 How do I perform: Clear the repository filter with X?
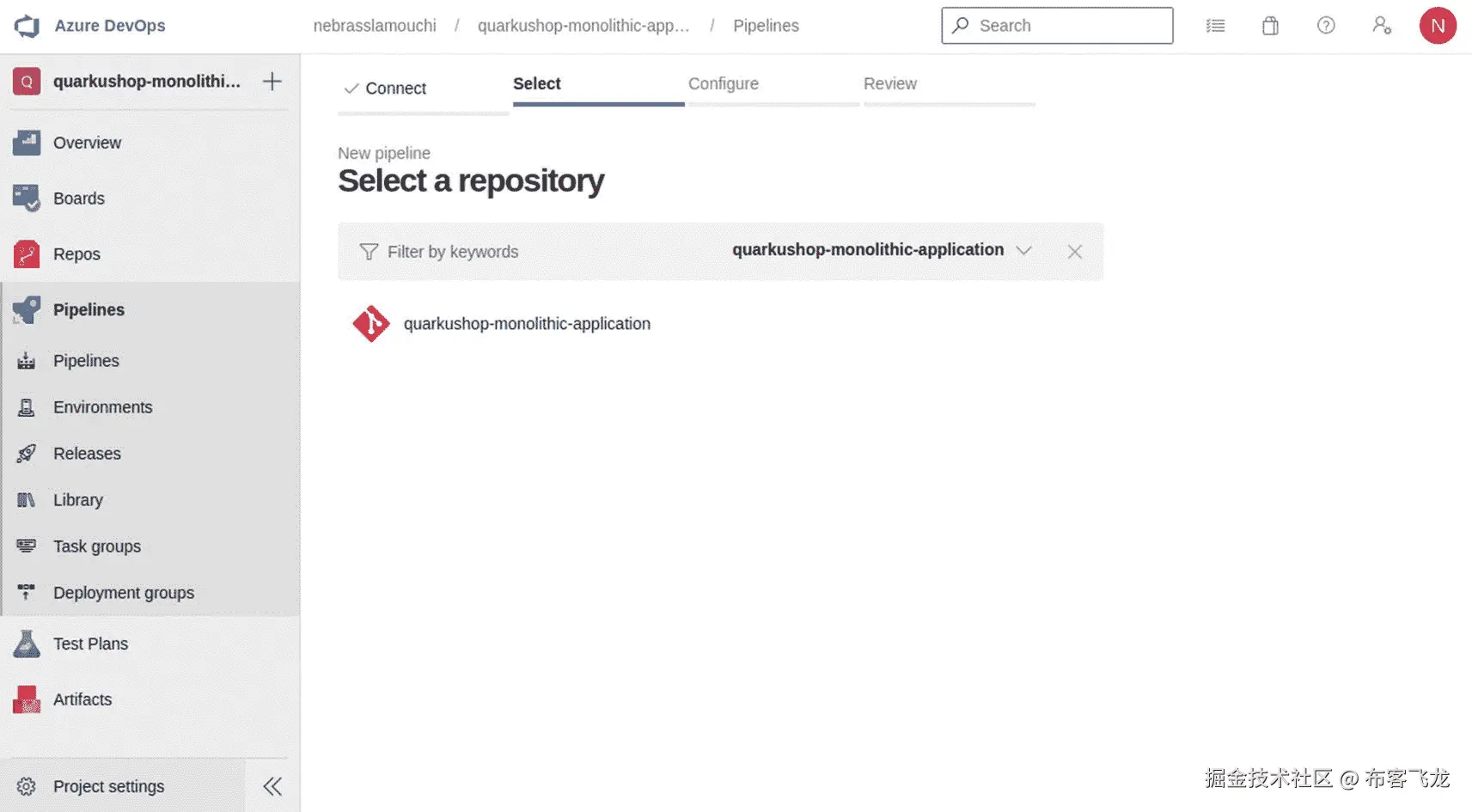click(1074, 252)
